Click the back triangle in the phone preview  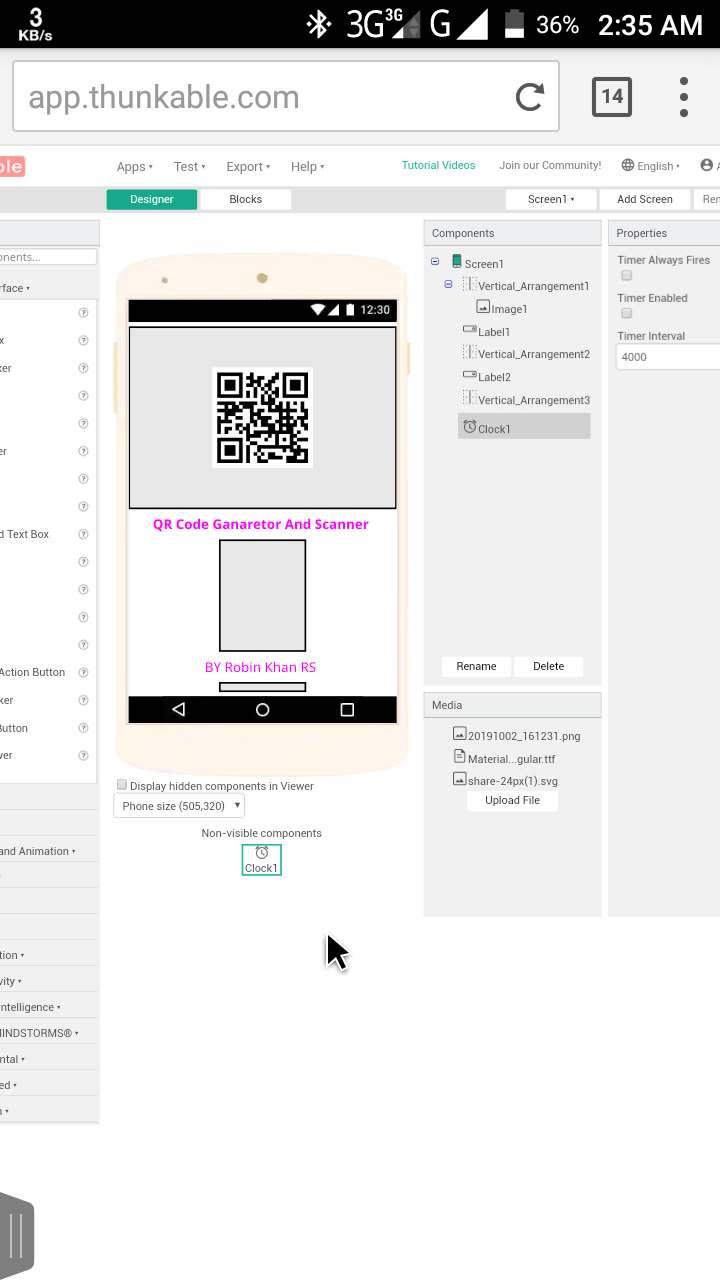[x=179, y=709]
